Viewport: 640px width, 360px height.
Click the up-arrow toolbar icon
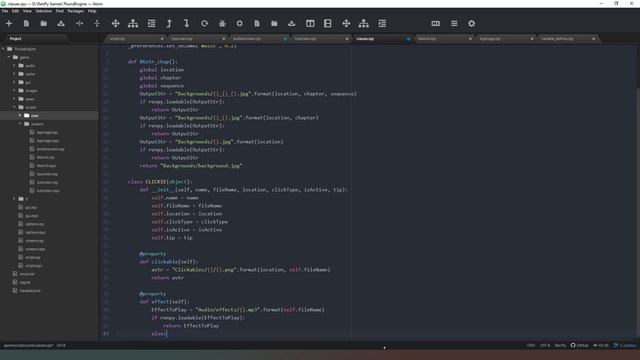(x=169, y=24)
